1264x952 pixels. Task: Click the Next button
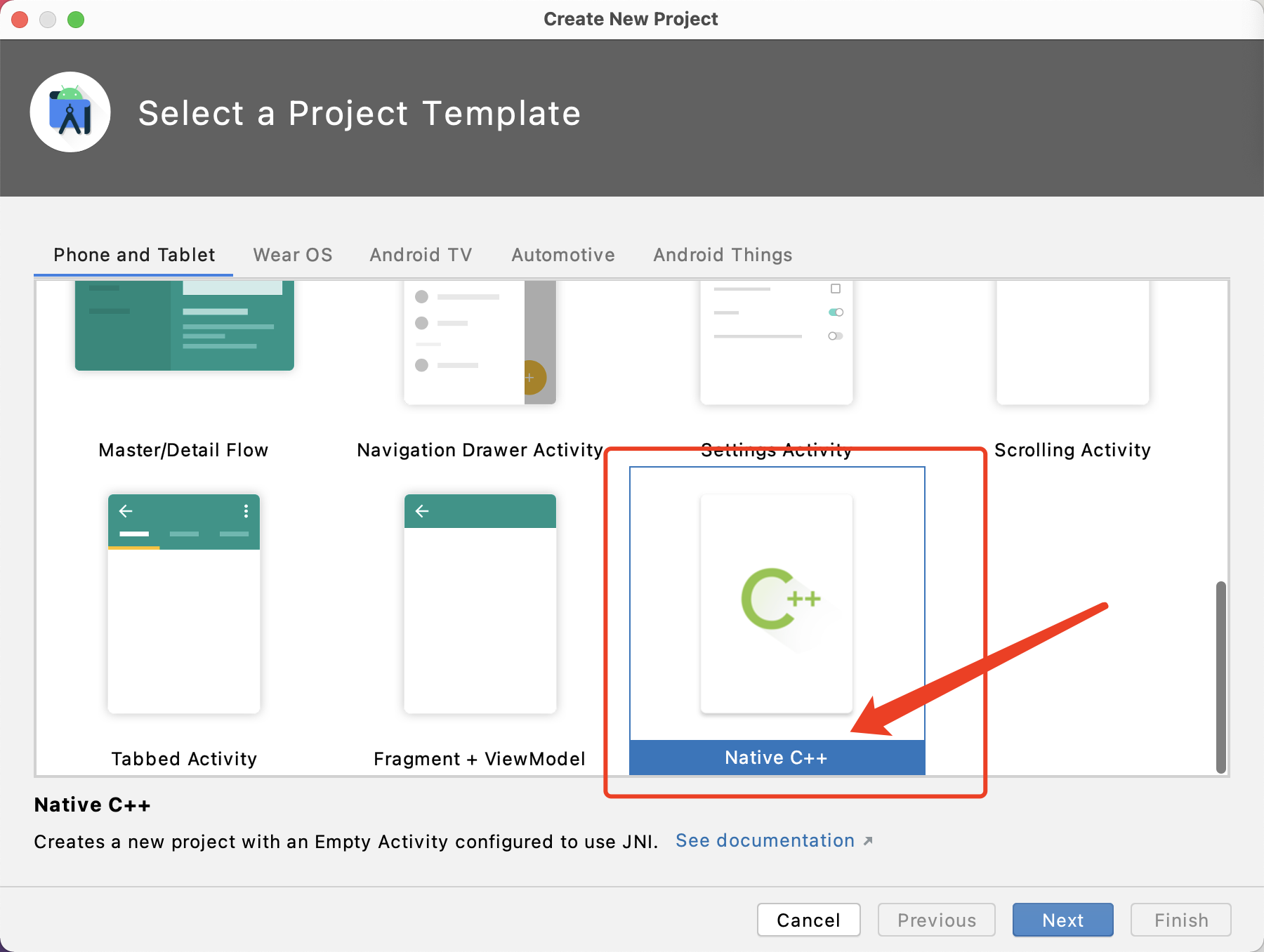[x=1063, y=920]
